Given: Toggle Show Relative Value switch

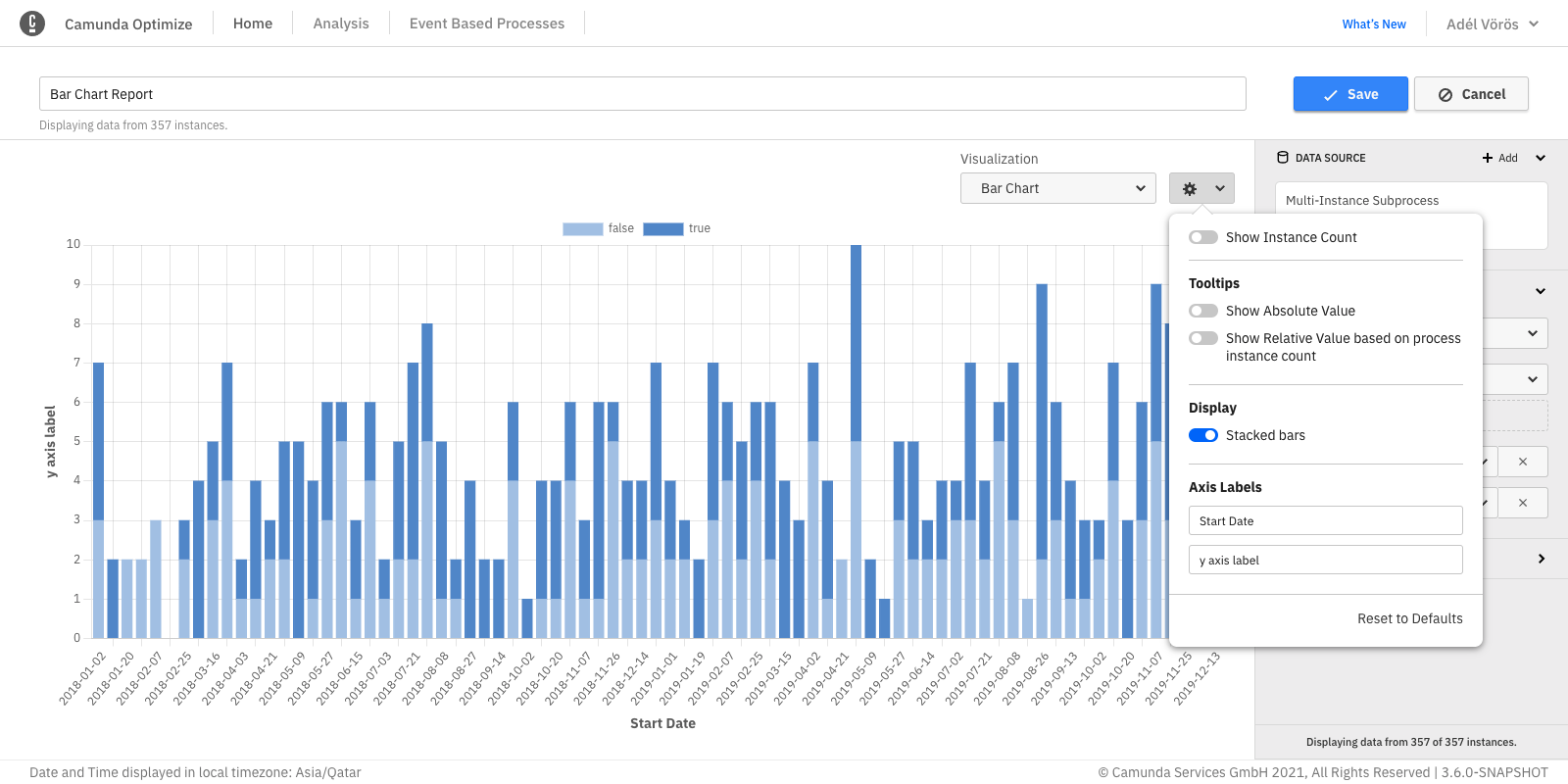Looking at the screenshot, I should [1203, 338].
